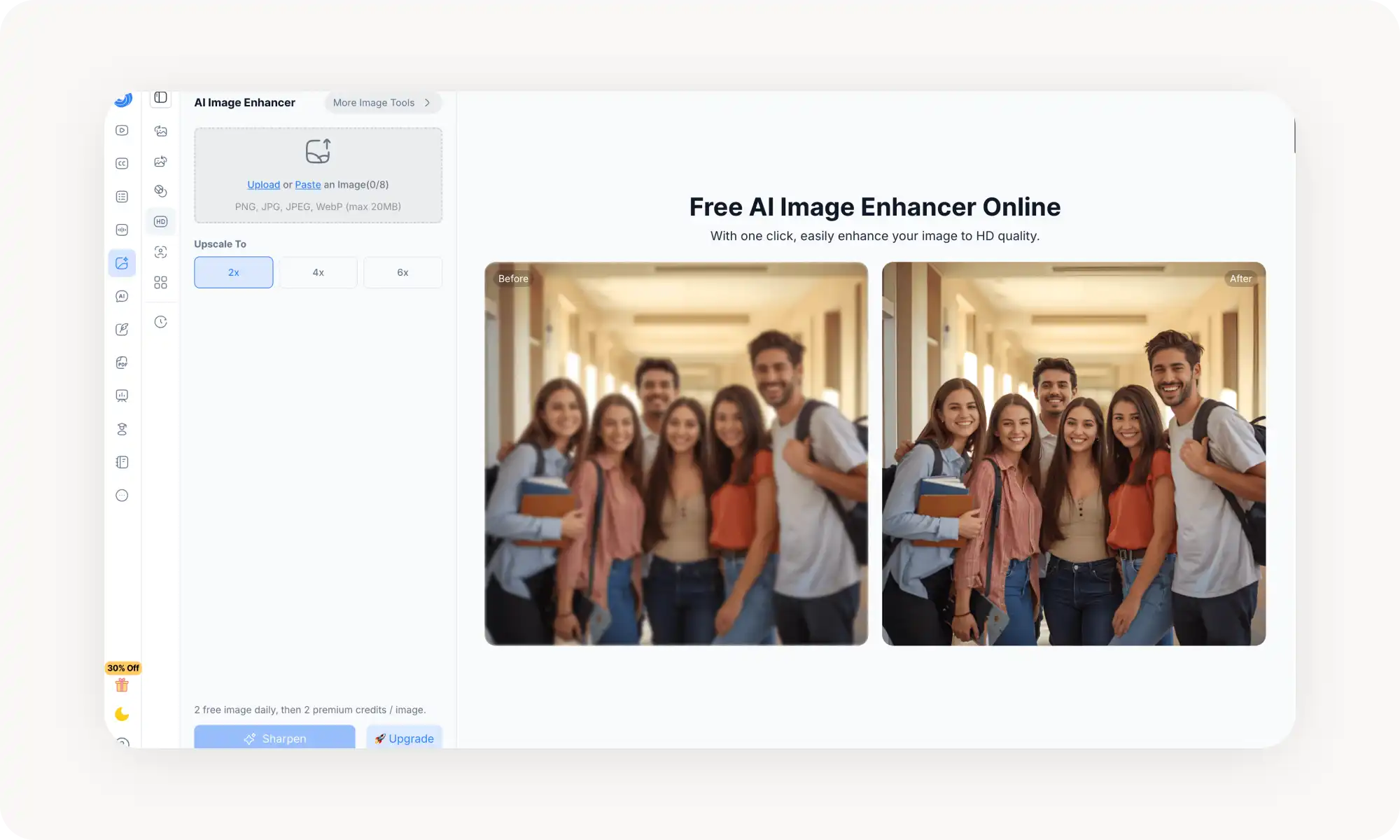Image resolution: width=1400 pixels, height=840 pixels.
Task: Click the Paste link to add an image
Action: [308, 184]
